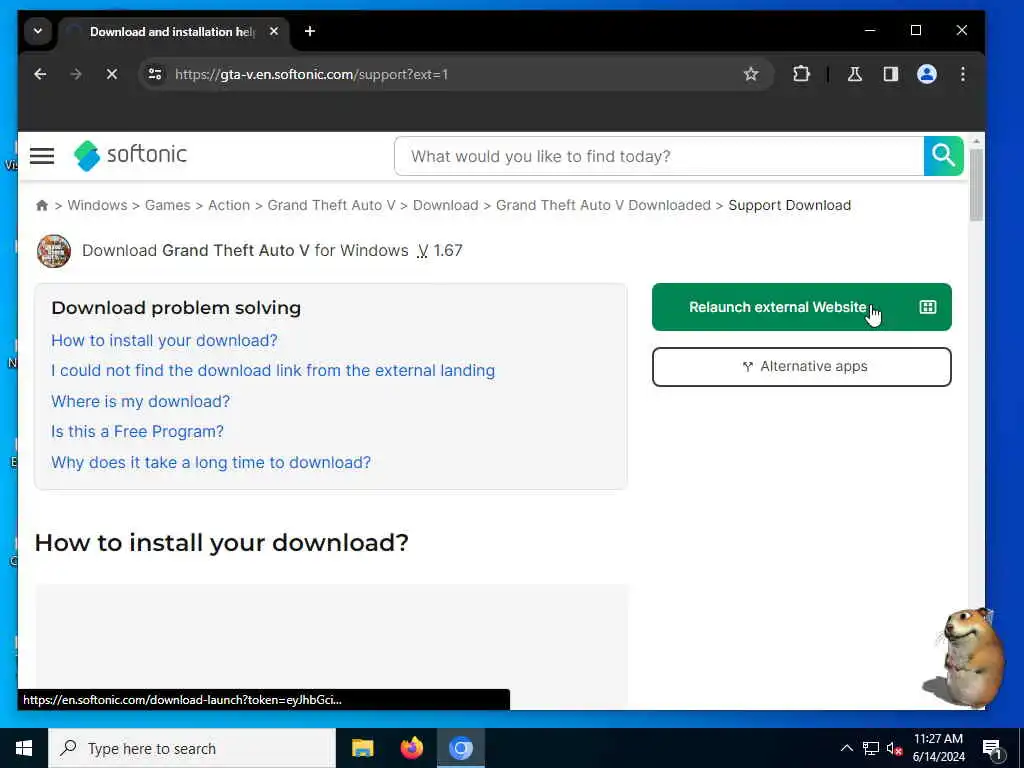This screenshot has height=768, width=1024.
Task: Open the Windows Start menu
Action: pyautogui.click(x=24, y=748)
